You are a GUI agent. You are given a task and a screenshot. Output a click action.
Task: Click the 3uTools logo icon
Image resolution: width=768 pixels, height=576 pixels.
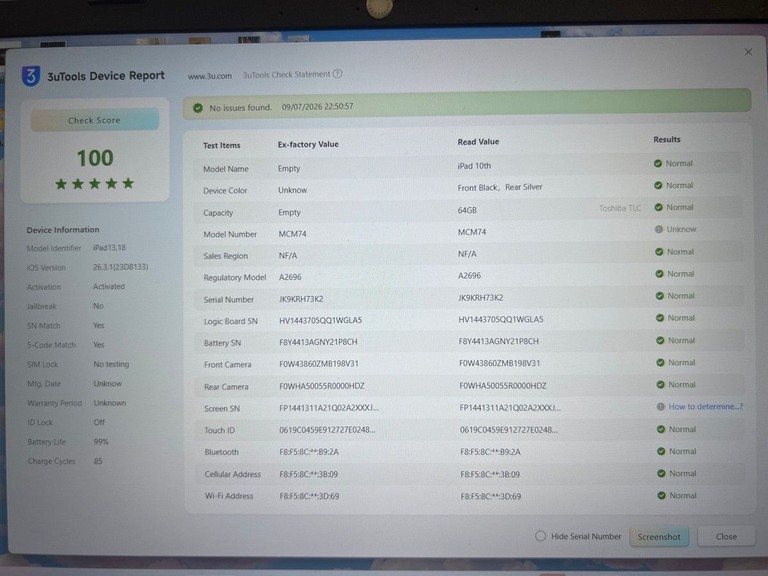click(31, 76)
